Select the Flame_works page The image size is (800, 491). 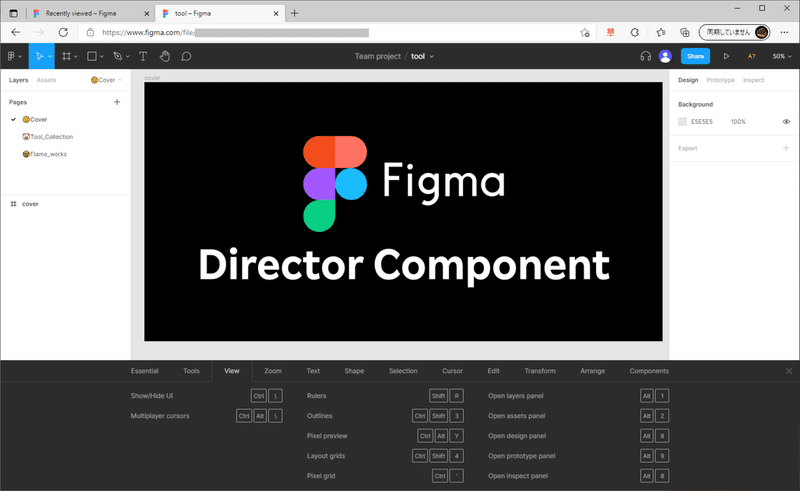click(x=45, y=154)
